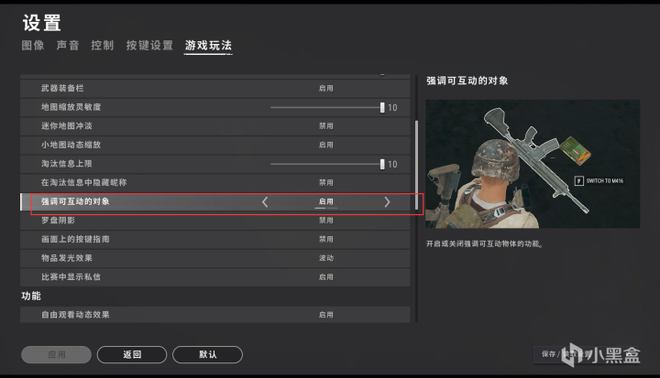The image size is (660, 378).
Task: Click the left arrow on 强调可互动的对象
Action: (x=265, y=202)
